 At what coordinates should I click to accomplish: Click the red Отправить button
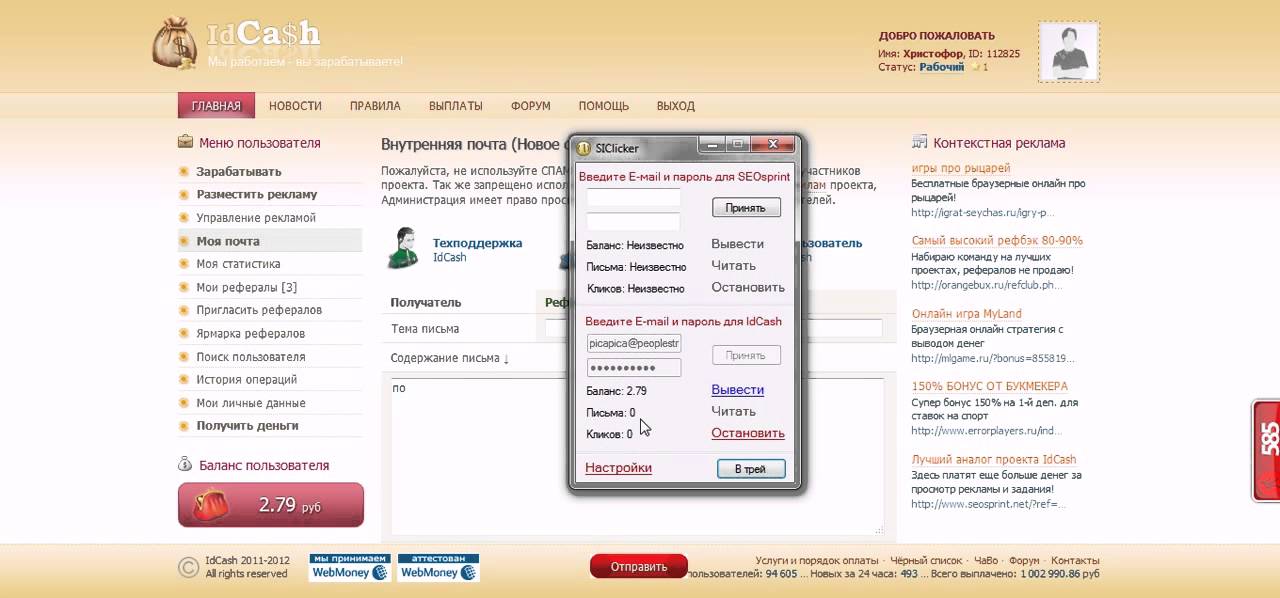(639, 566)
